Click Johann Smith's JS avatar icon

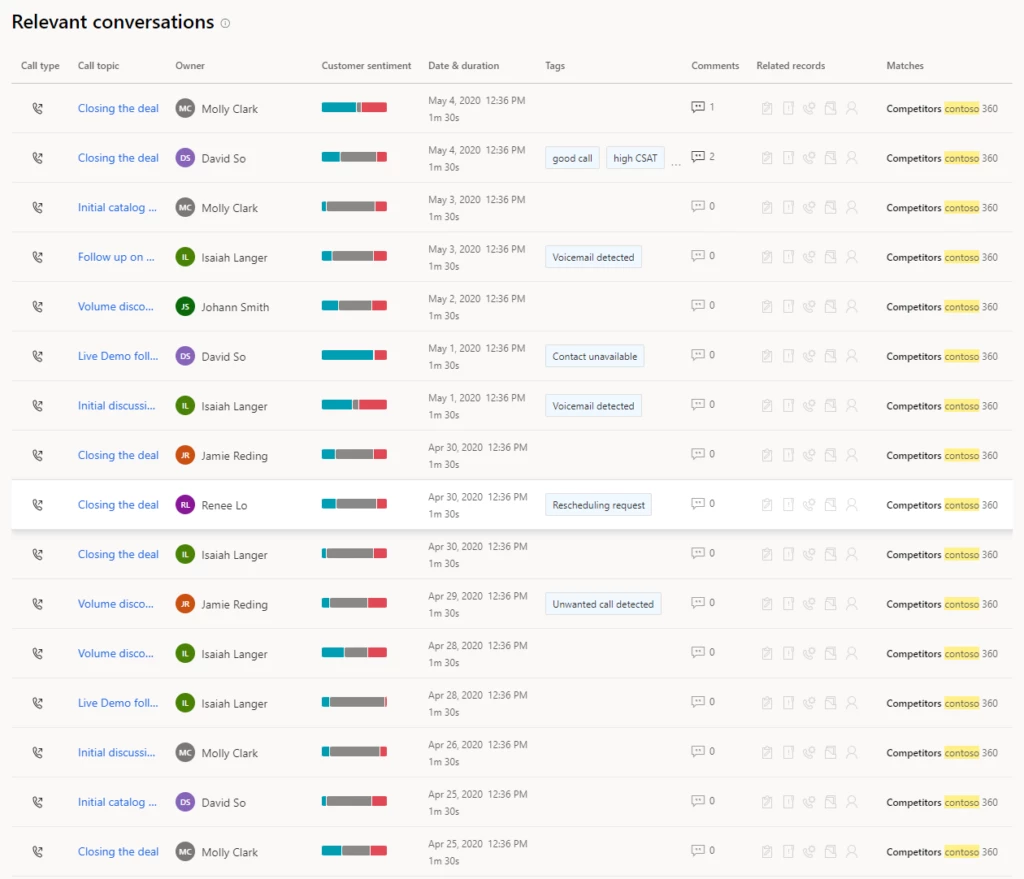tap(184, 306)
